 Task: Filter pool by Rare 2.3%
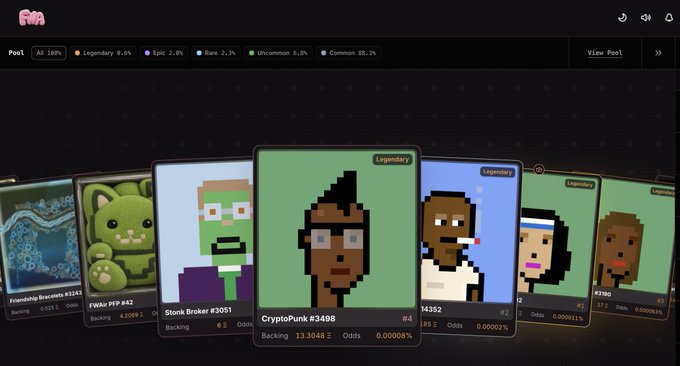pos(216,53)
